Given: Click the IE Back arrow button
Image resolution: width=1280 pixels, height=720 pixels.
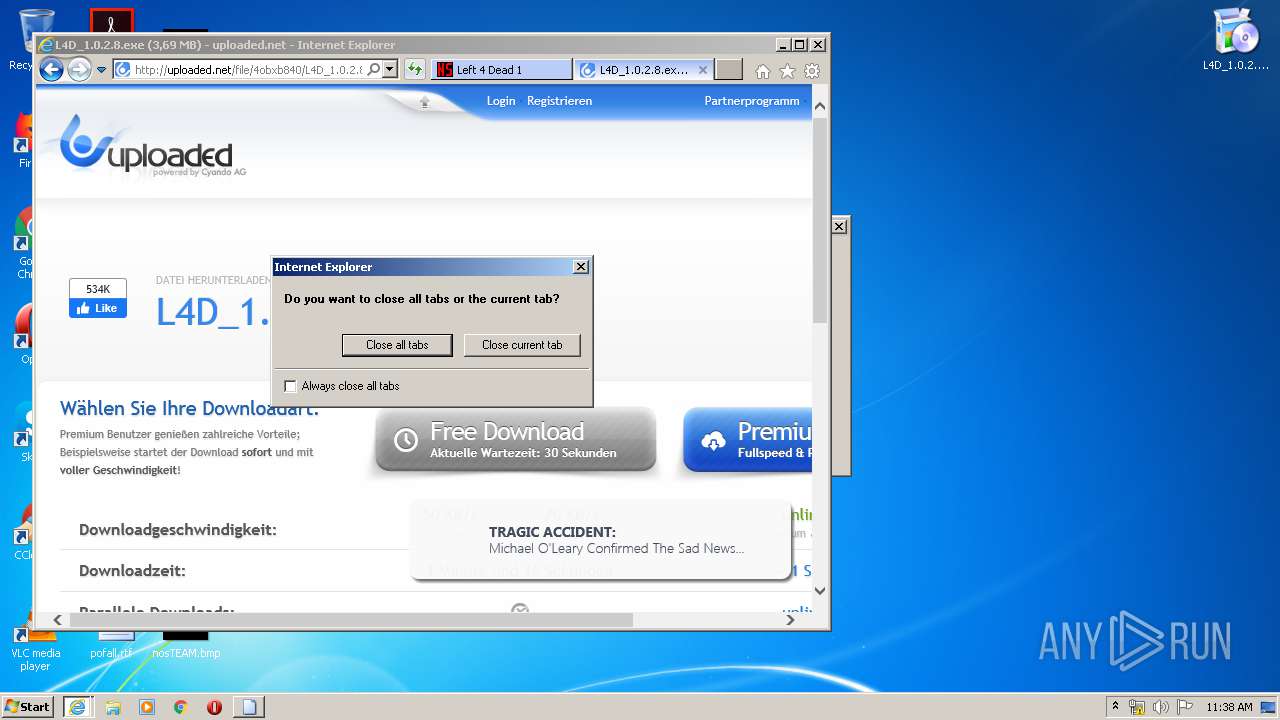Looking at the screenshot, I should [x=51, y=69].
